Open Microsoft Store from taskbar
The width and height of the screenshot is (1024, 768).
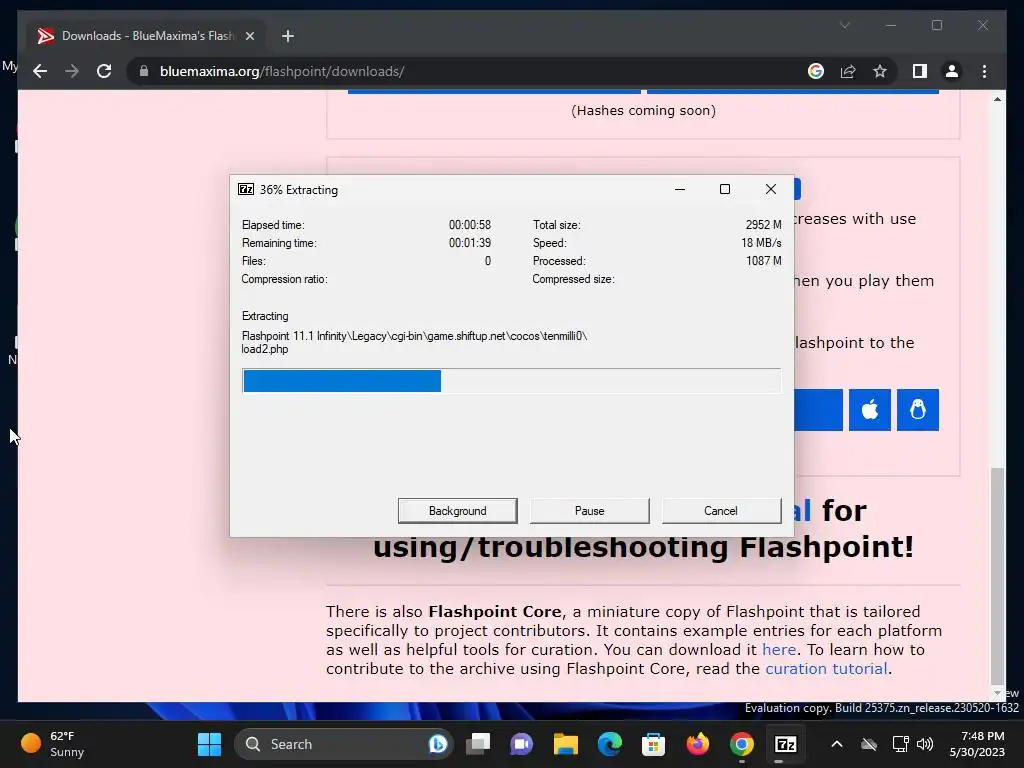coord(654,744)
